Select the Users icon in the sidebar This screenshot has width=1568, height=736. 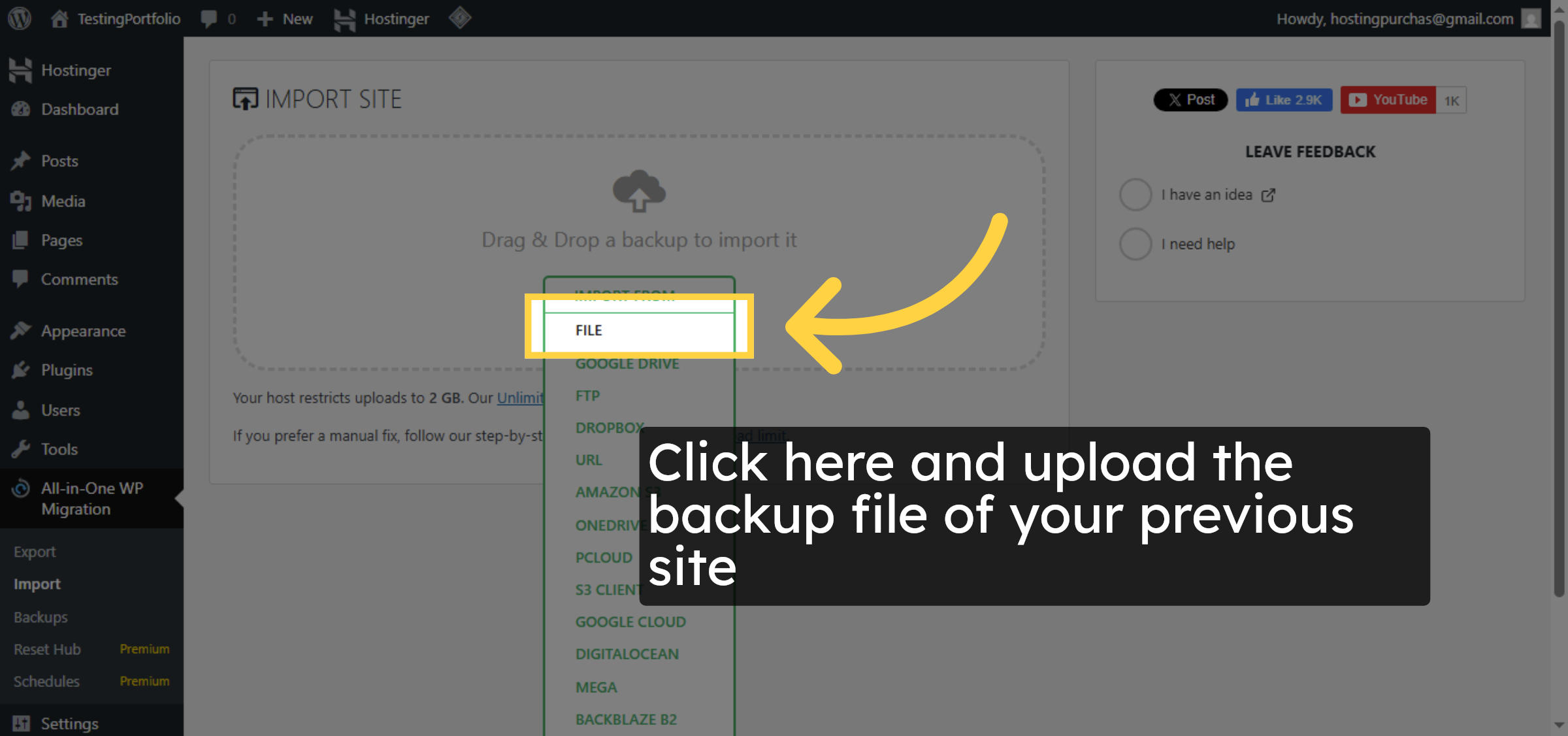click(x=22, y=410)
